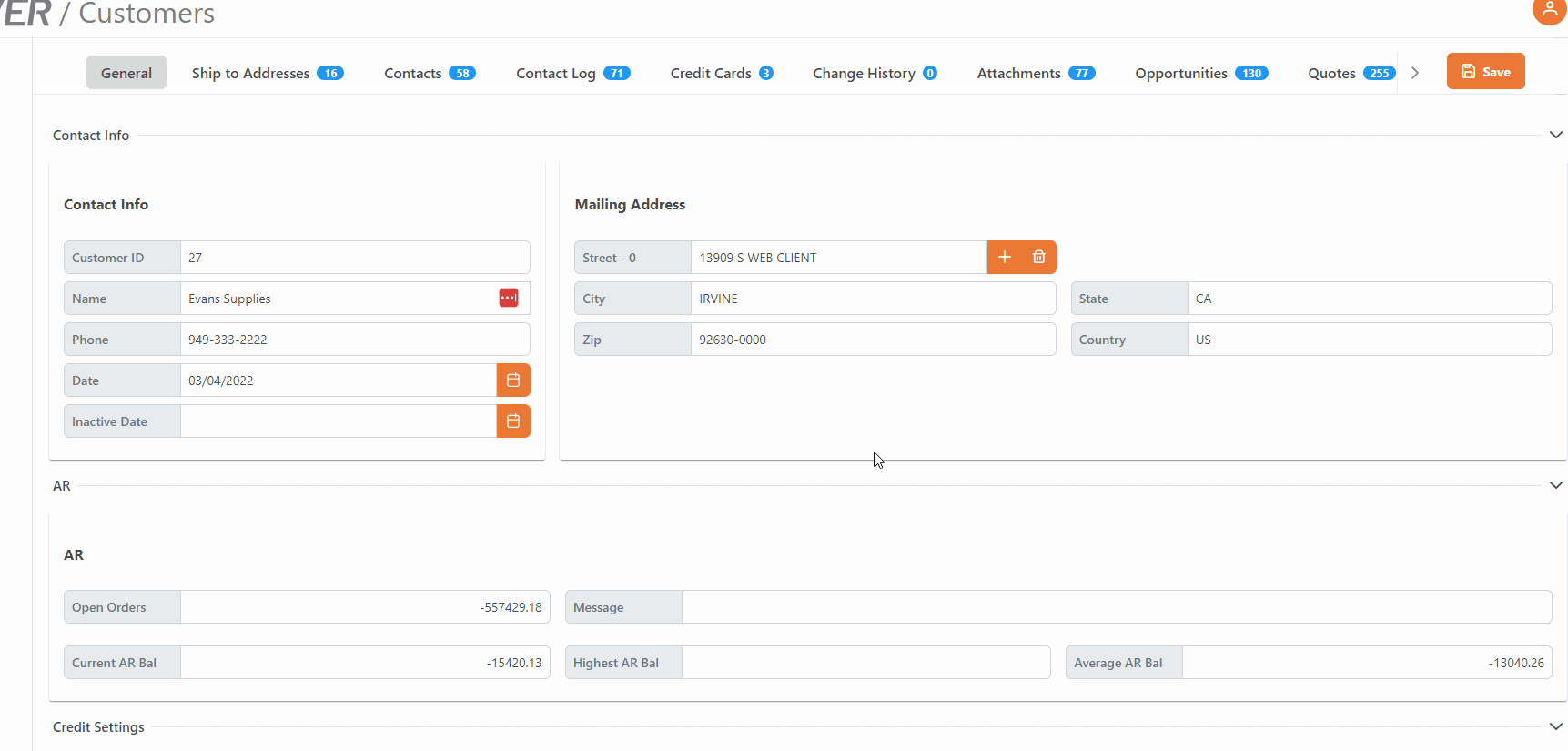Collapse the Contact Info section

[x=1555, y=135]
